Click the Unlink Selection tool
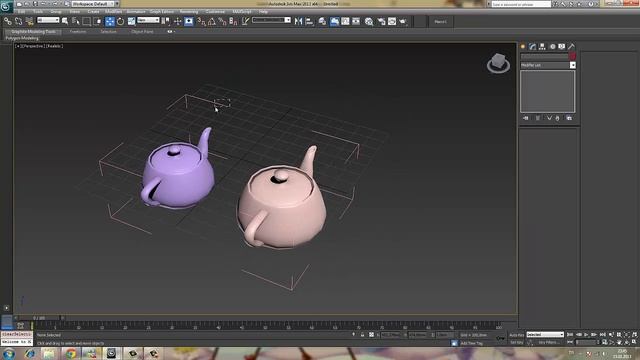 tap(19, 21)
